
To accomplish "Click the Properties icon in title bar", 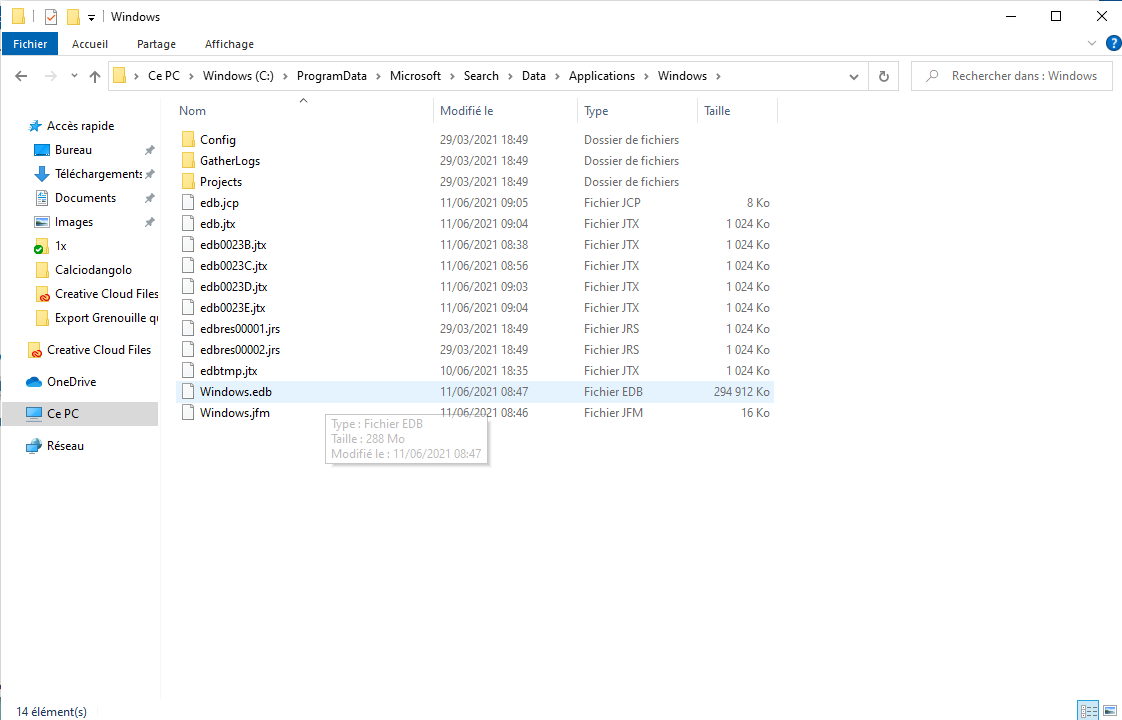I will [x=51, y=17].
